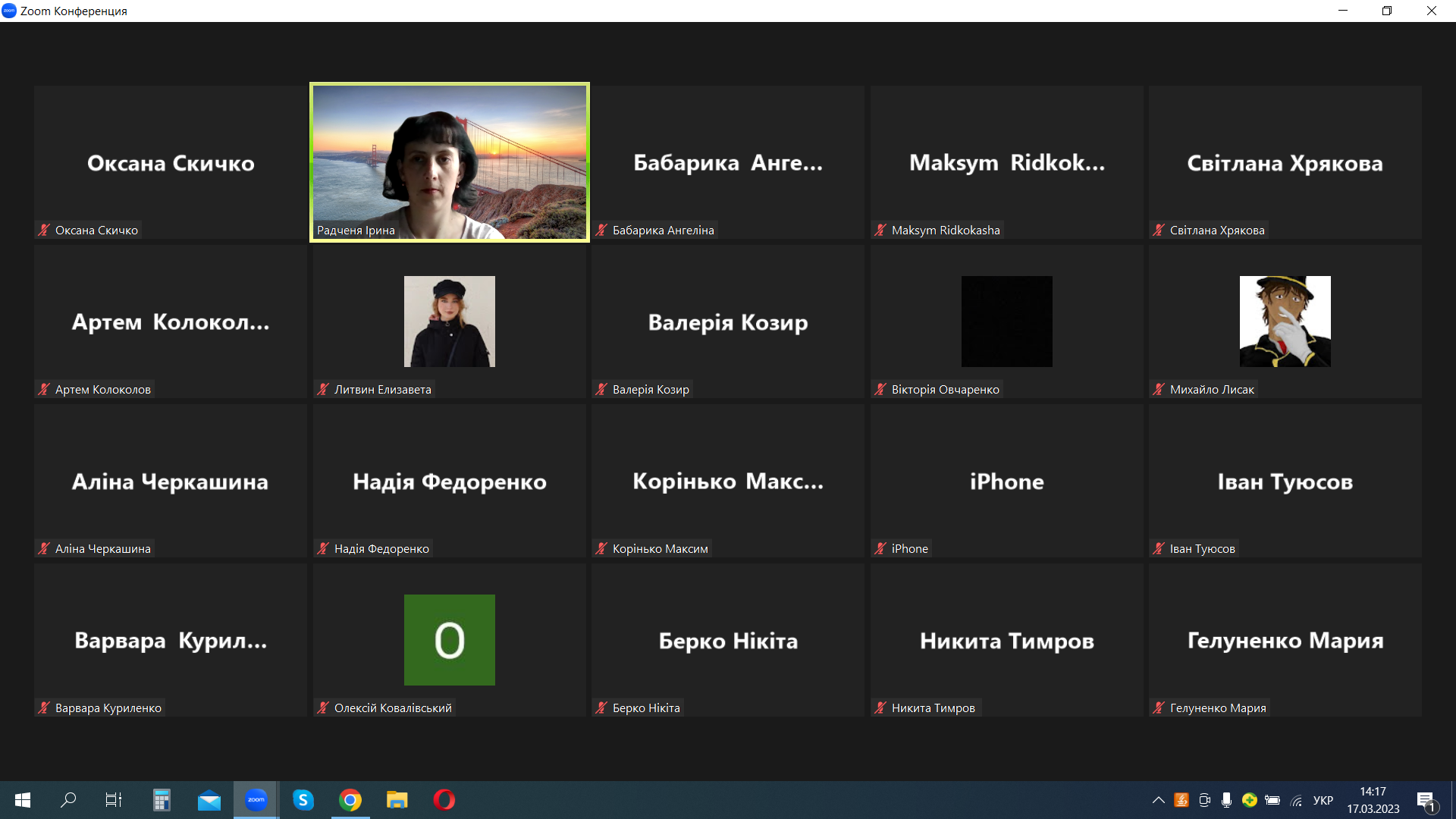Click the muted mic icon beside Бабарика Ангеліна
Viewport: 1456px width, 819px height.
601,230
